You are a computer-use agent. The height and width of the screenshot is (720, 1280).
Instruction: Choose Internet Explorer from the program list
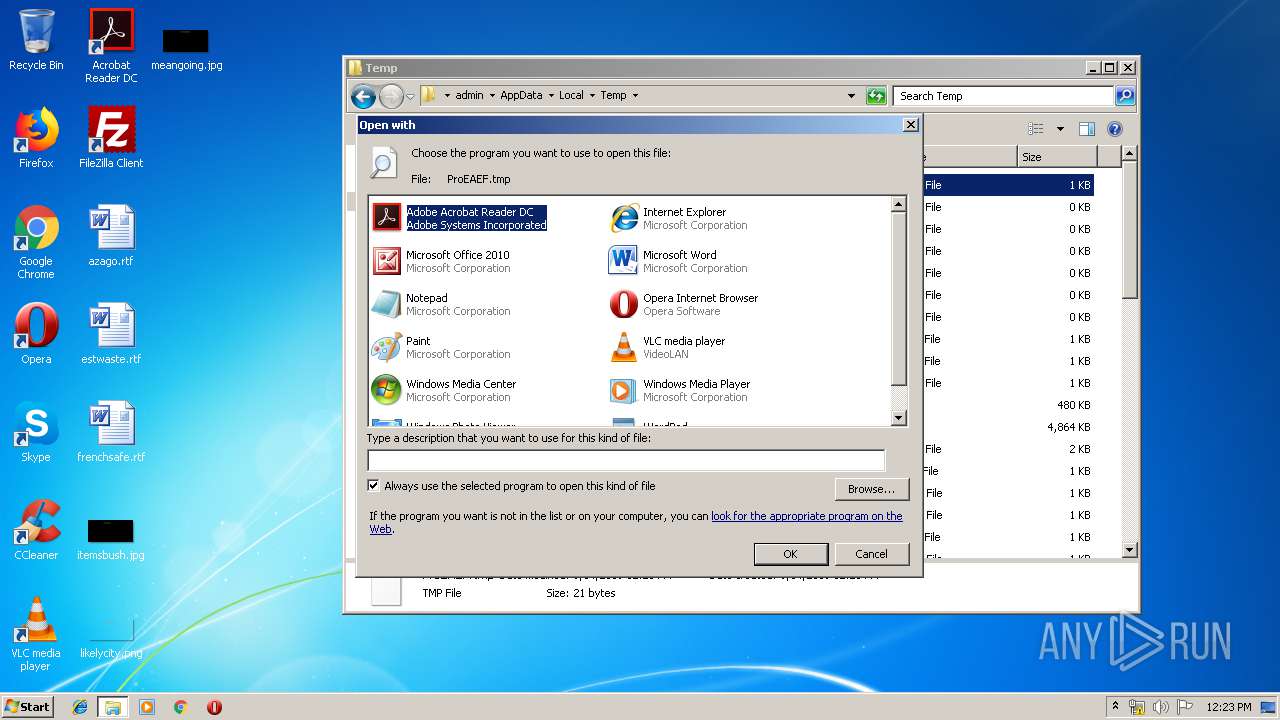679,218
